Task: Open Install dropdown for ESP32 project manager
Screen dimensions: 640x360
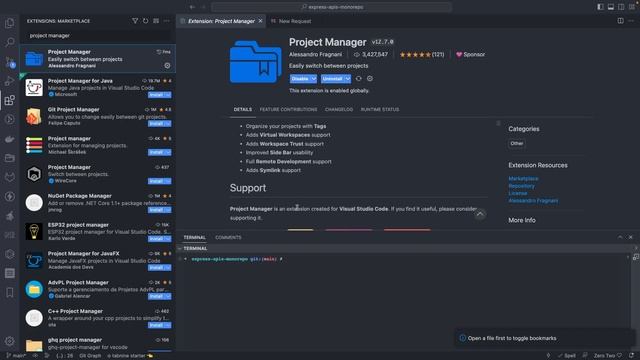Action: pyautogui.click(x=168, y=238)
